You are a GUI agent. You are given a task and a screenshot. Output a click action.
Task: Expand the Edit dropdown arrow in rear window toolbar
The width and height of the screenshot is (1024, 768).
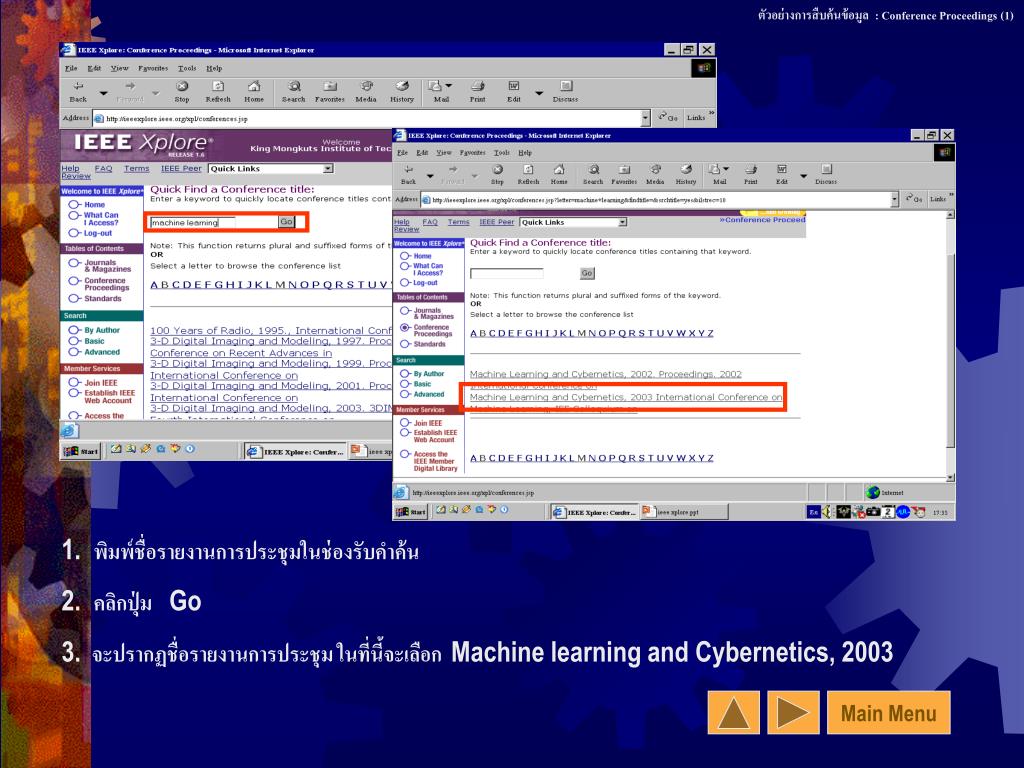pos(539,93)
